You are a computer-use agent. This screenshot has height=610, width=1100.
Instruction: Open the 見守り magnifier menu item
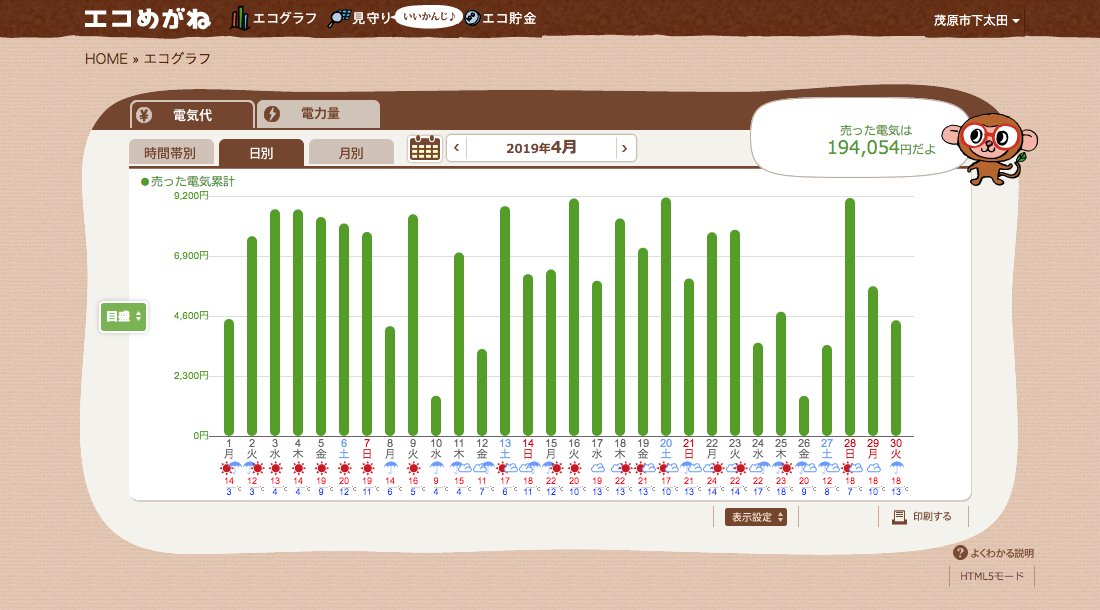(360, 18)
